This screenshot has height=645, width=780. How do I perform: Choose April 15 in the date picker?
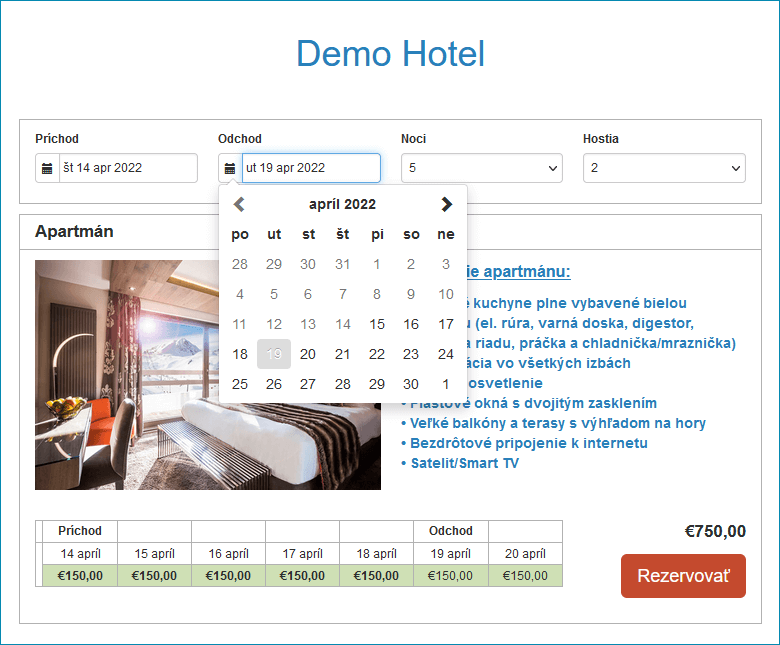(377, 324)
